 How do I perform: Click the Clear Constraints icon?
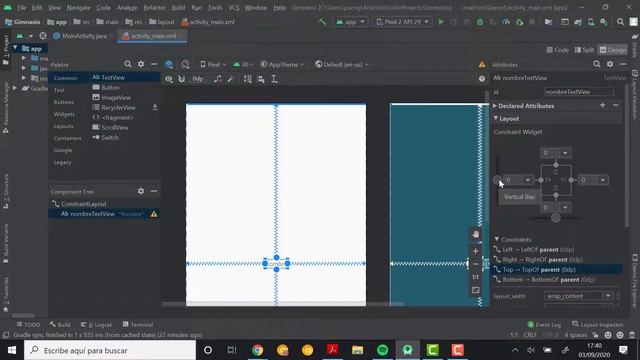tap(218, 79)
